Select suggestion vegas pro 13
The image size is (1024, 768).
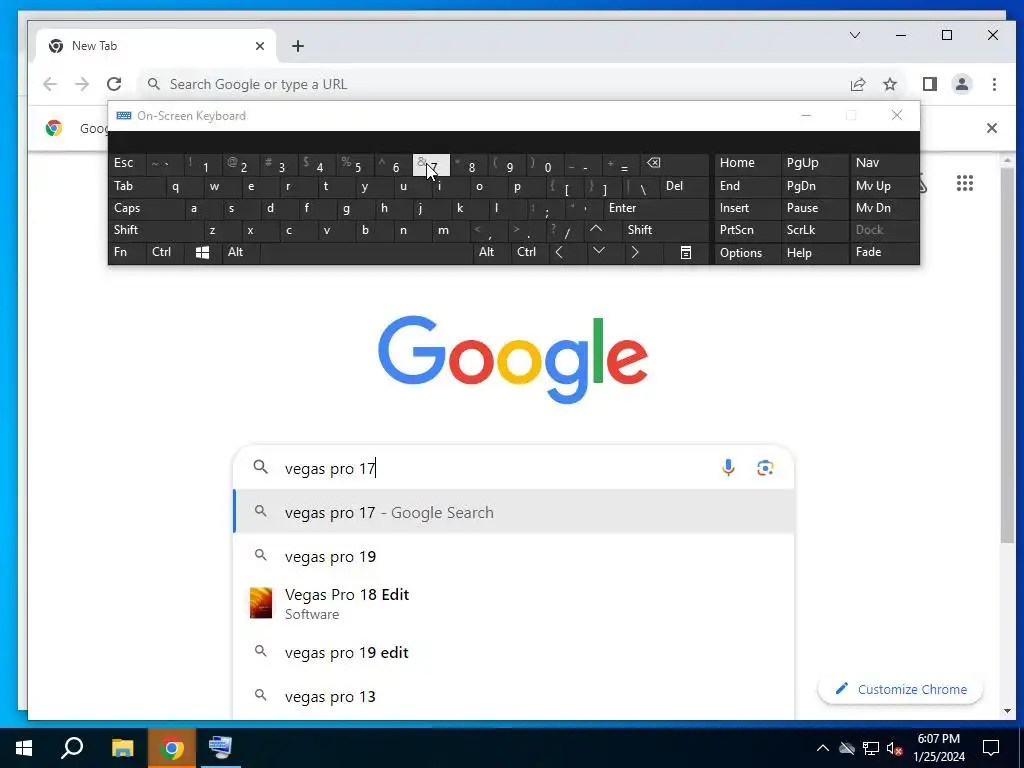click(x=514, y=696)
